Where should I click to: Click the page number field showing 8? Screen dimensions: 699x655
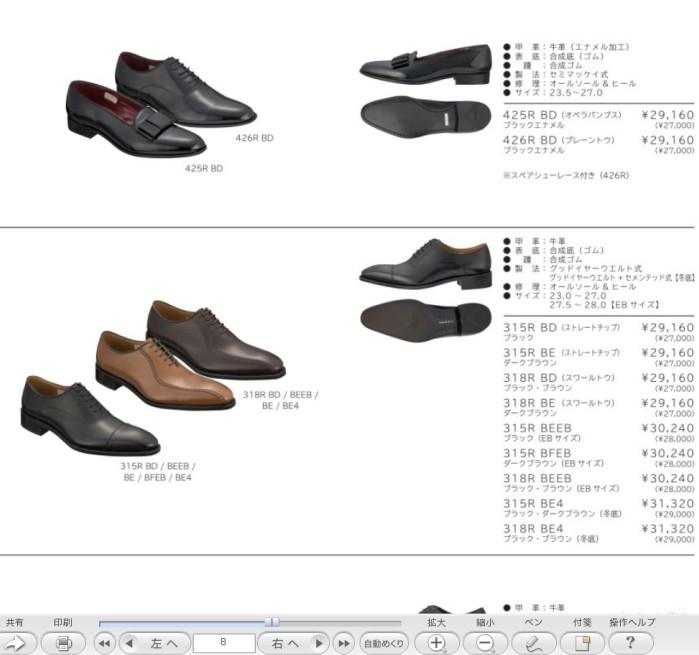[223, 643]
